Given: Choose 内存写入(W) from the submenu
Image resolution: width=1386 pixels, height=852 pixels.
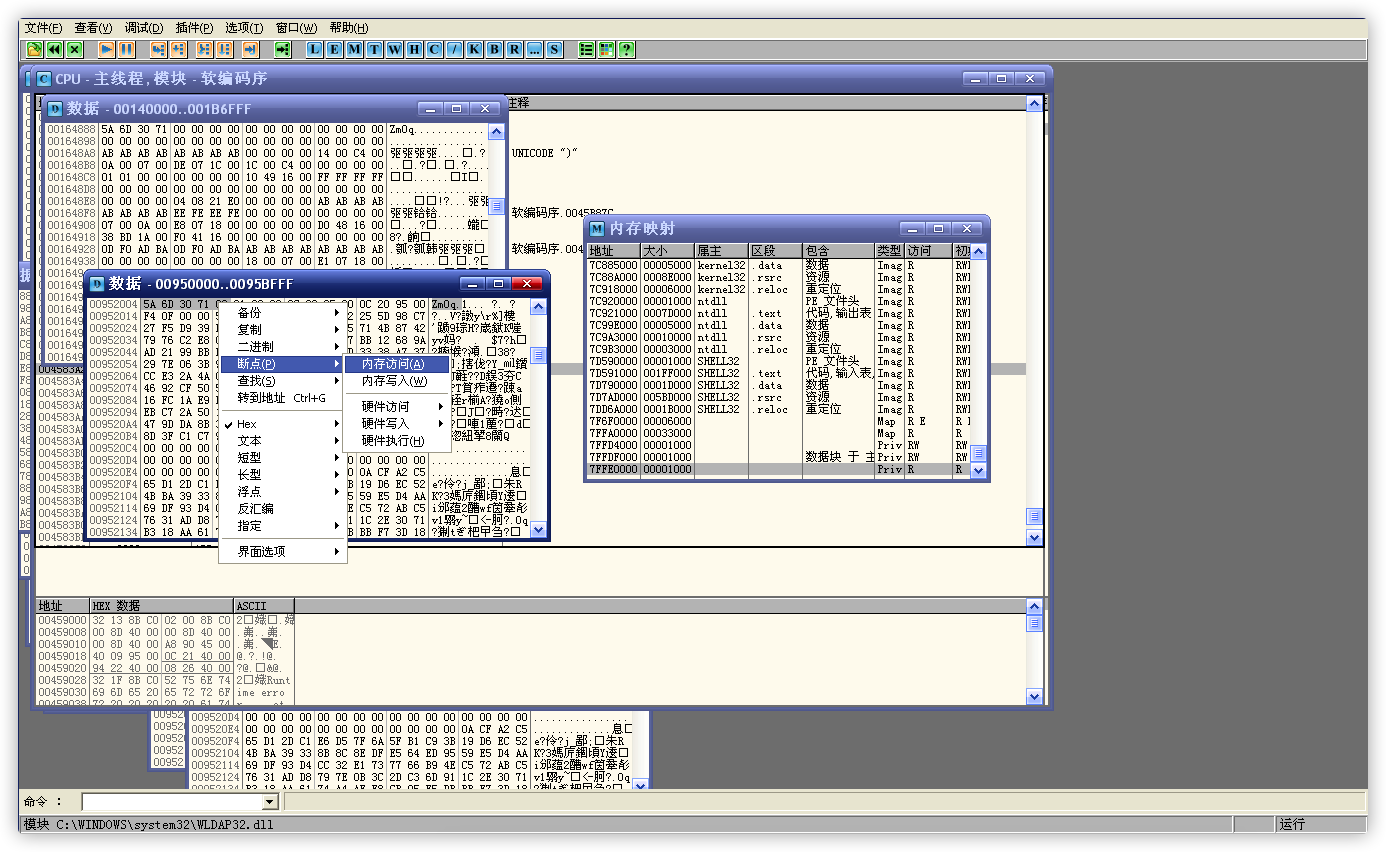Looking at the screenshot, I should click(394, 381).
